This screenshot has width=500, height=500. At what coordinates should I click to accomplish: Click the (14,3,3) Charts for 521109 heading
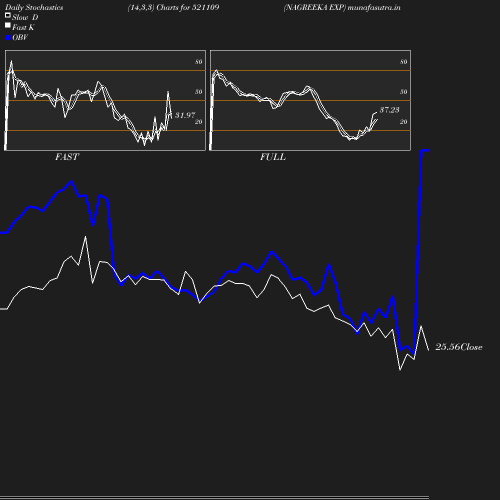[173, 7]
